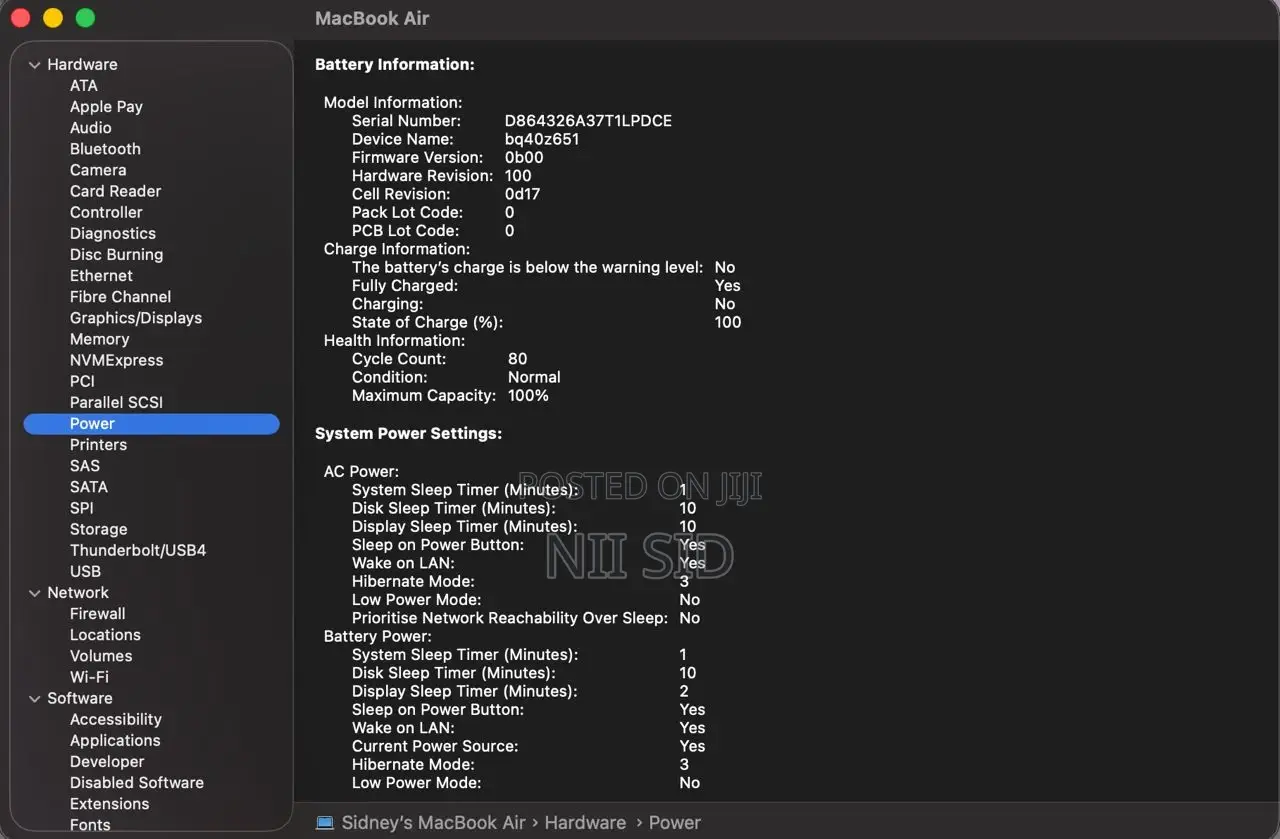Show Wi-Fi network information
This screenshot has width=1280, height=839.
89,677
